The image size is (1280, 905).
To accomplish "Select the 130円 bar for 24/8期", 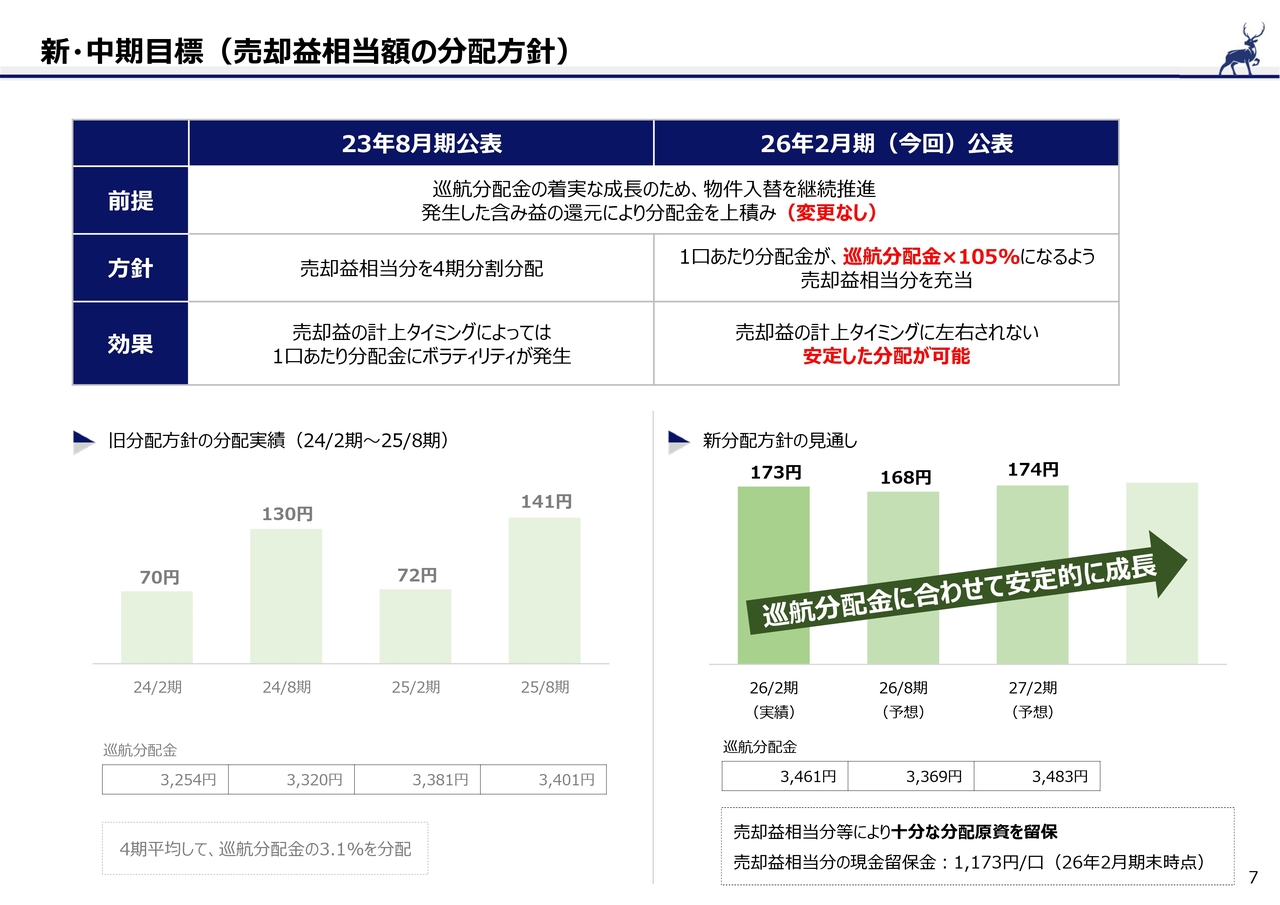I will [x=286, y=596].
